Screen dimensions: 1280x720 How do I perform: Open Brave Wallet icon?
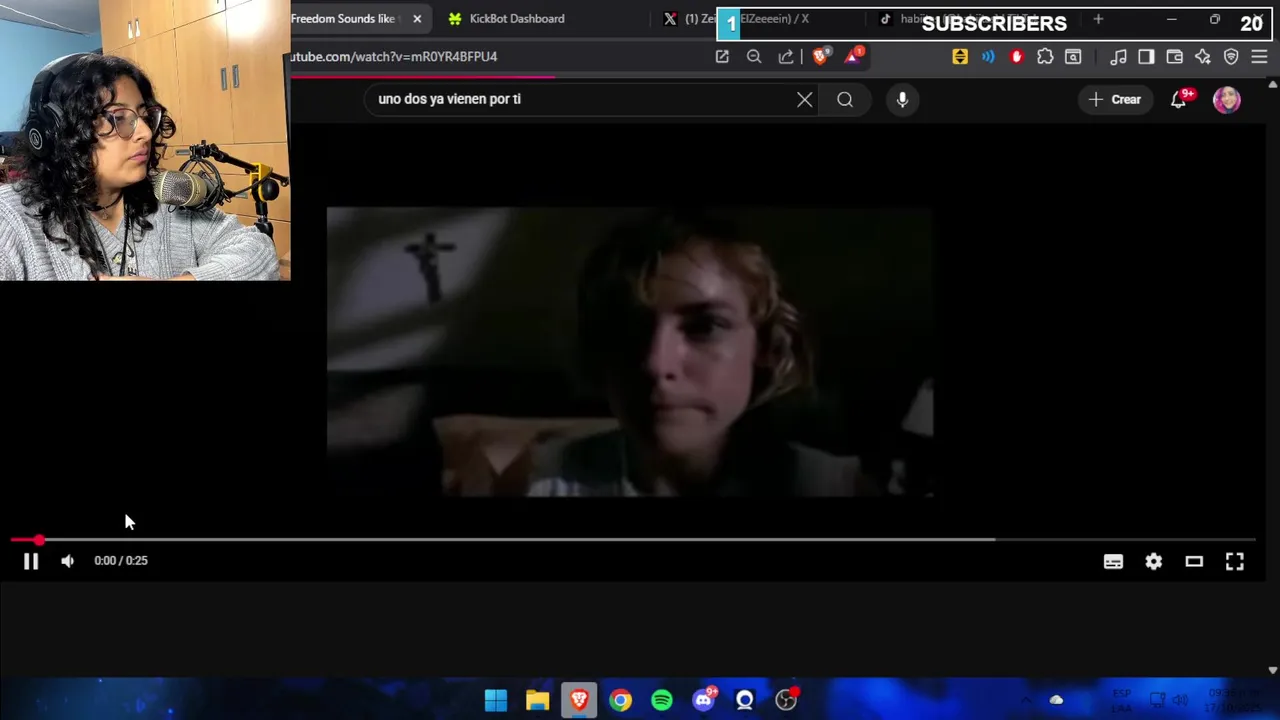tap(1175, 57)
